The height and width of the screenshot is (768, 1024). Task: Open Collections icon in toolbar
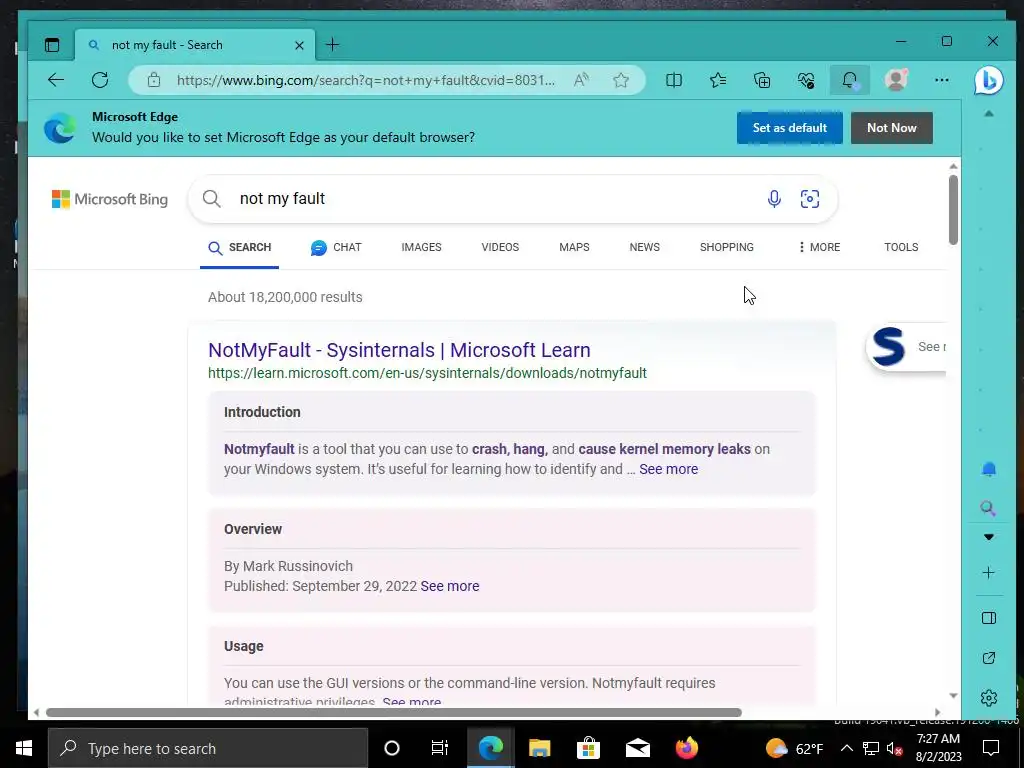point(761,80)
